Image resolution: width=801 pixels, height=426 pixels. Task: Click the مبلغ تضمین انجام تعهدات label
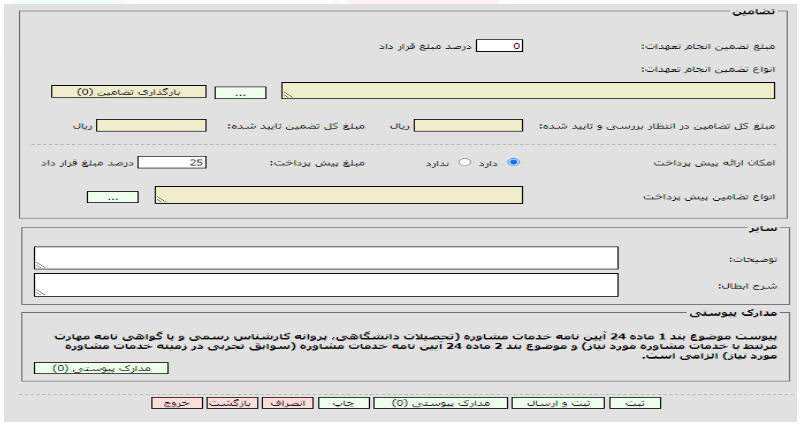pos(708,46)
